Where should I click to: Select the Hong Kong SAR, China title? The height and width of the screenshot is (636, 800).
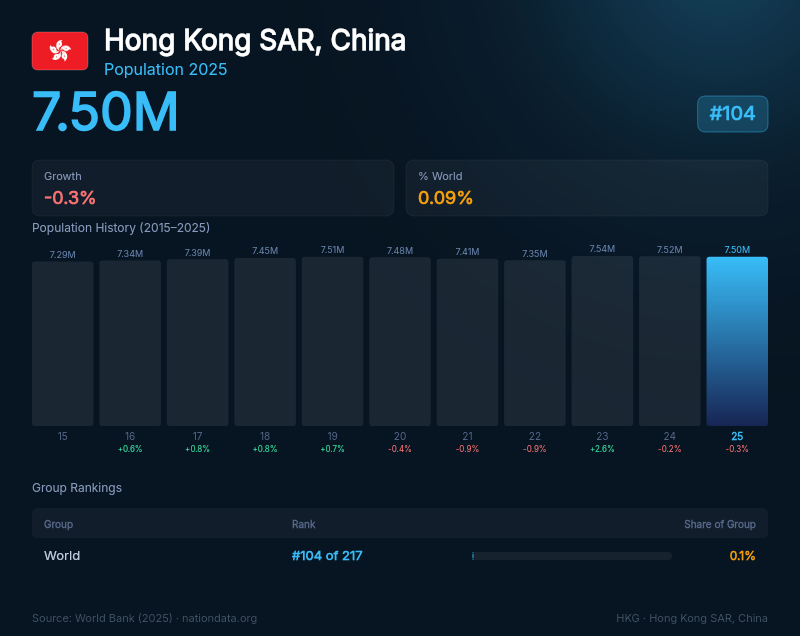(x=255, y=40)
